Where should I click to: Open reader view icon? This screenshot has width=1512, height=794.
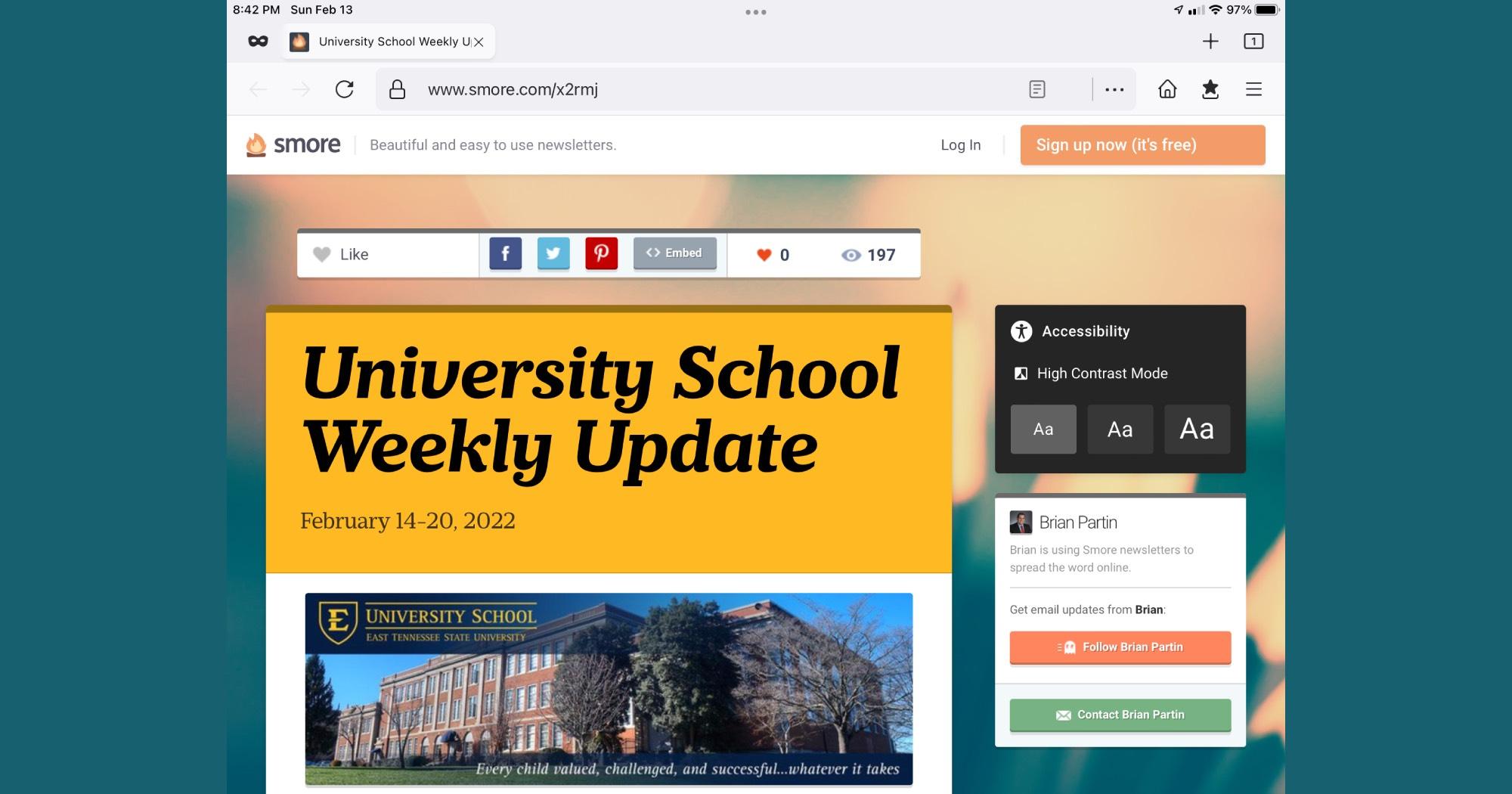pos(1037,89)
